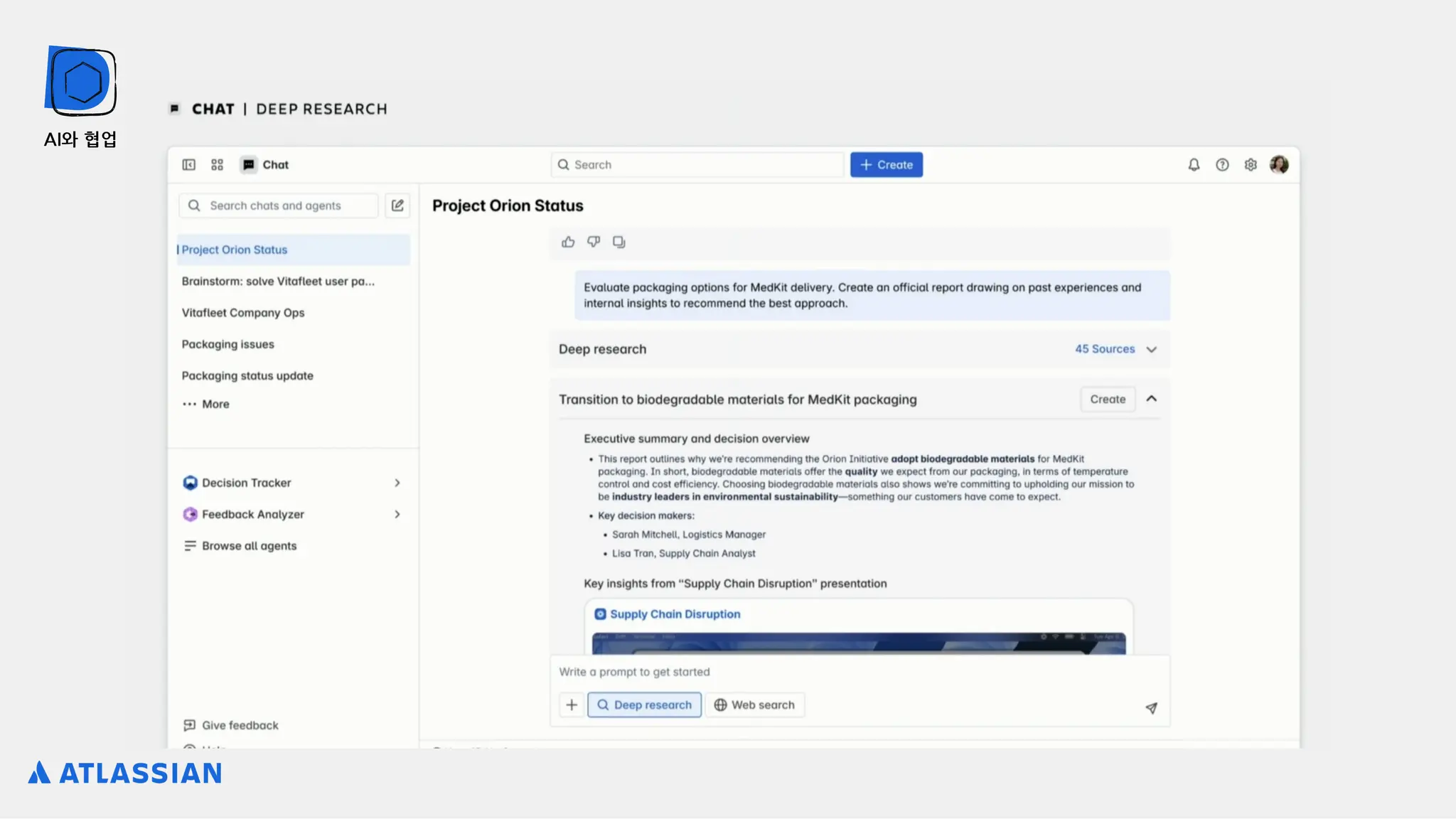Open the settings gear icon
1456x819 pixels.
point(1251,165)
